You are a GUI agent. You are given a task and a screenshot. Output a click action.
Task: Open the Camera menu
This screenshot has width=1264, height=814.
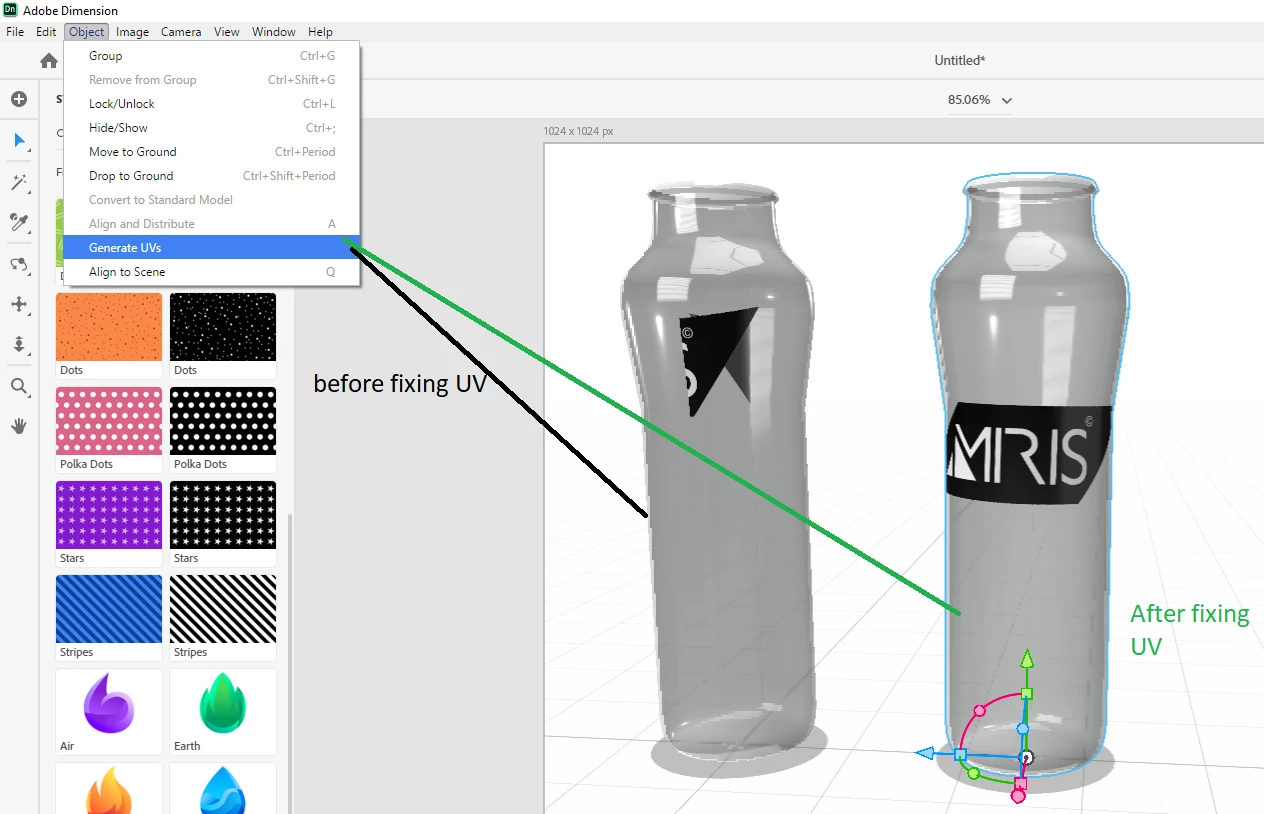pos(181,32)
